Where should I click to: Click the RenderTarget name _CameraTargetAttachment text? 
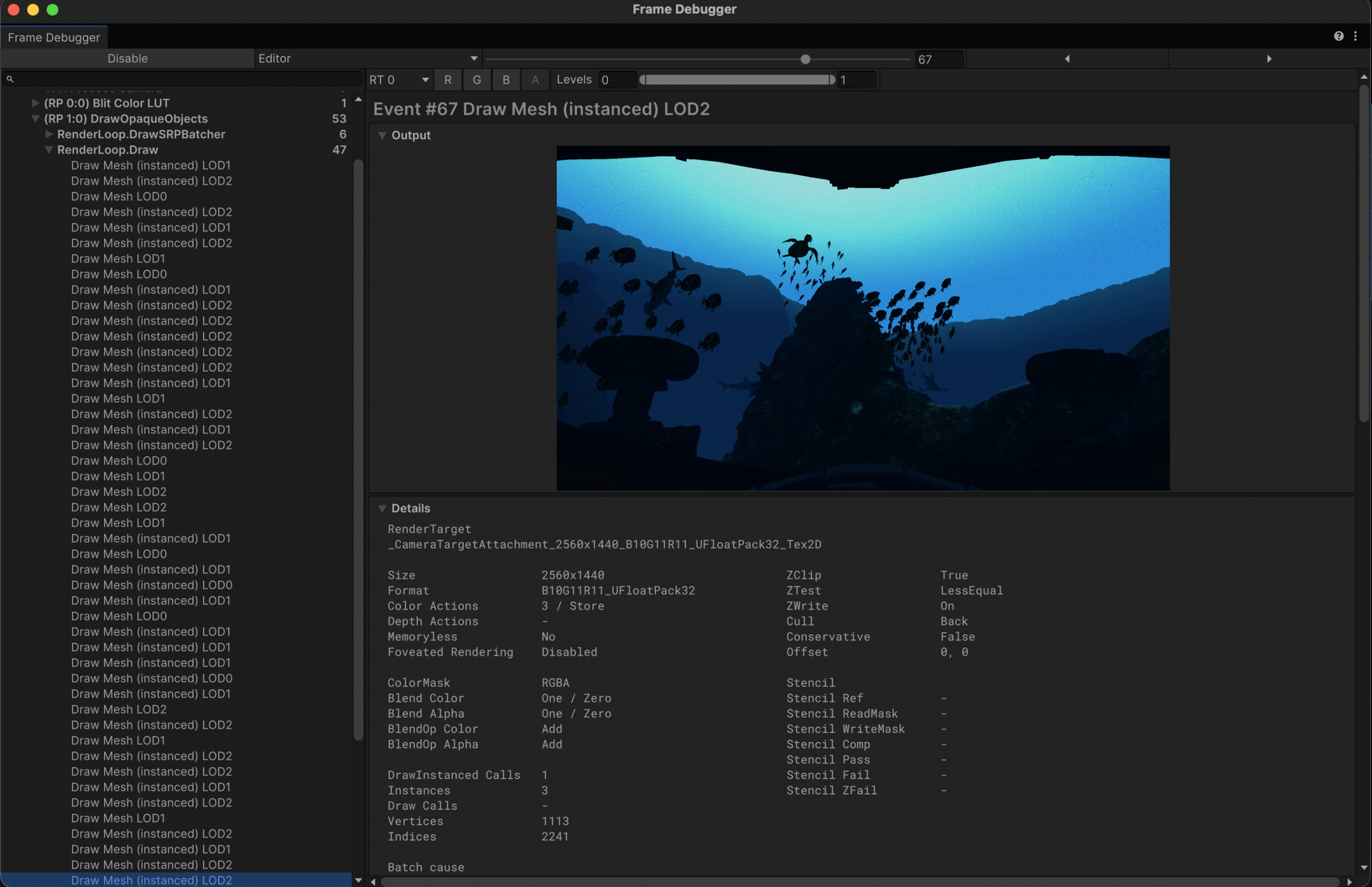pos(605,545)
